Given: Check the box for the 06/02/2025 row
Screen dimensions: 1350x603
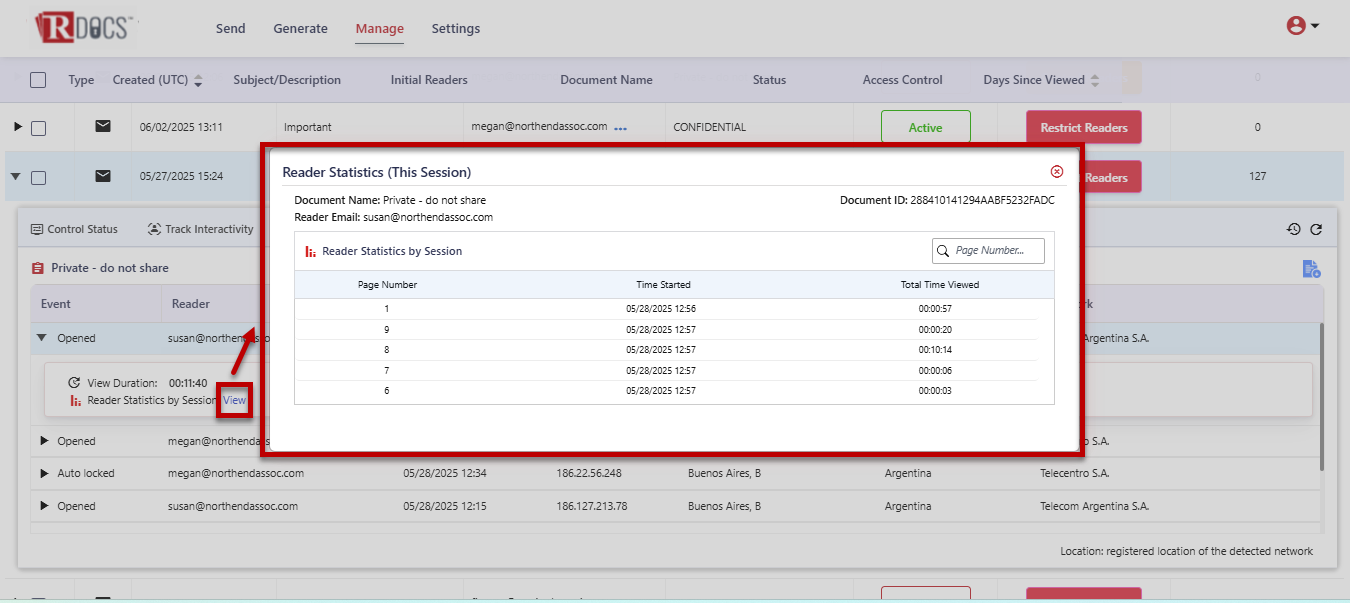Looking at the screenshot, I should [38, 128].
